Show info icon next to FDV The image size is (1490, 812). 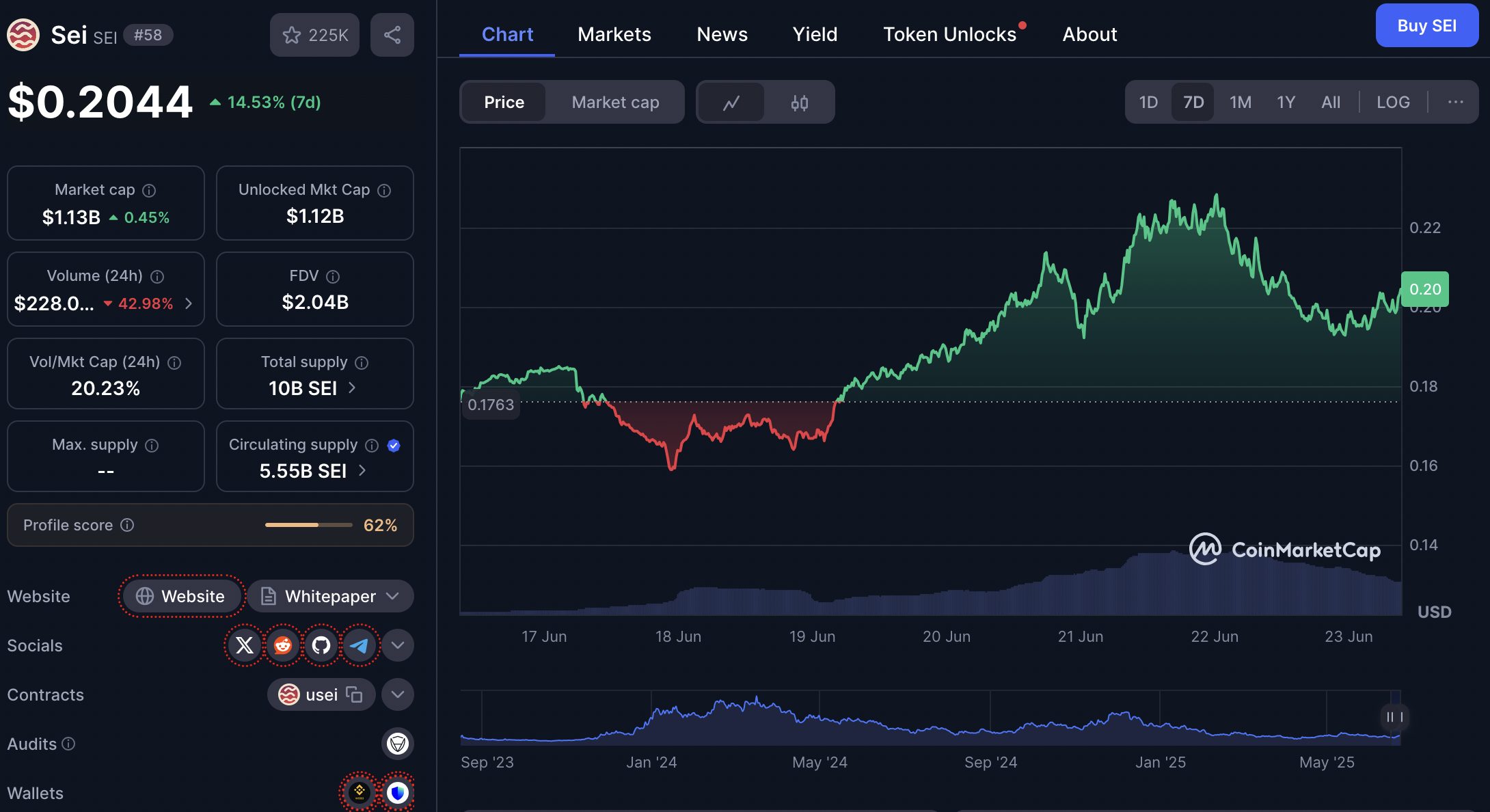point(333,276)
